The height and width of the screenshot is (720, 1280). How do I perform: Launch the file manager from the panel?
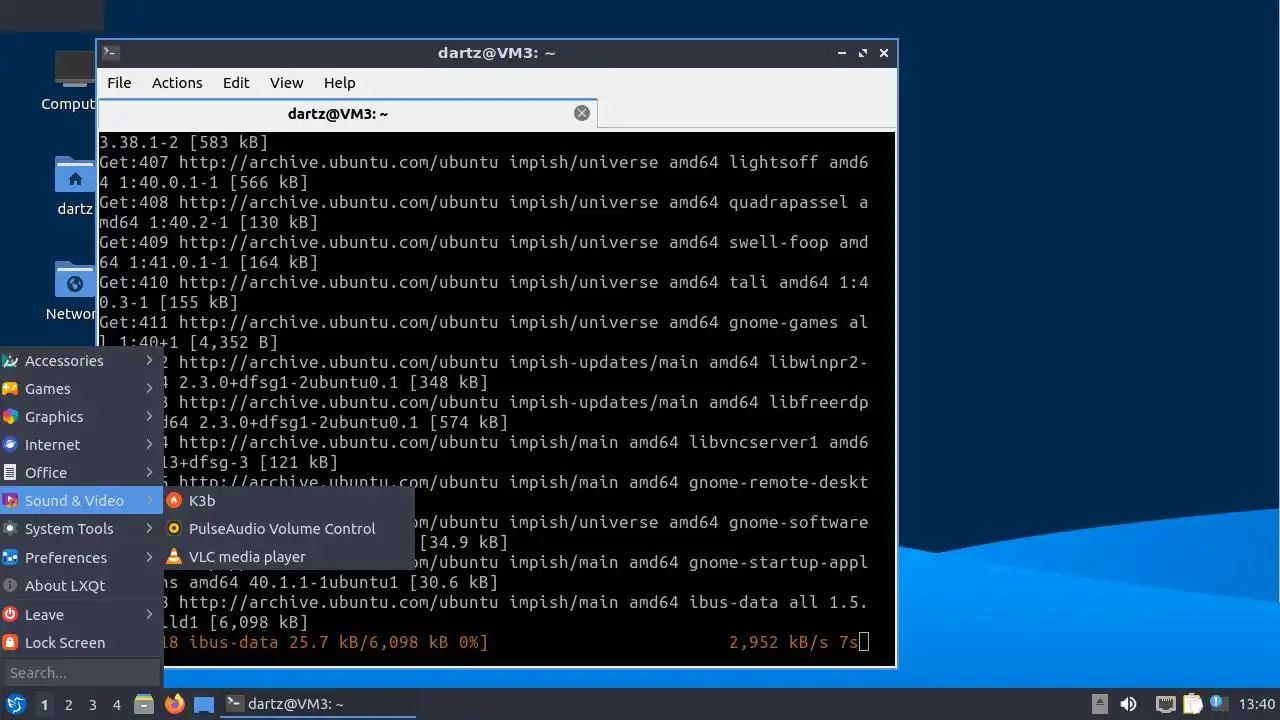point(144,704)
